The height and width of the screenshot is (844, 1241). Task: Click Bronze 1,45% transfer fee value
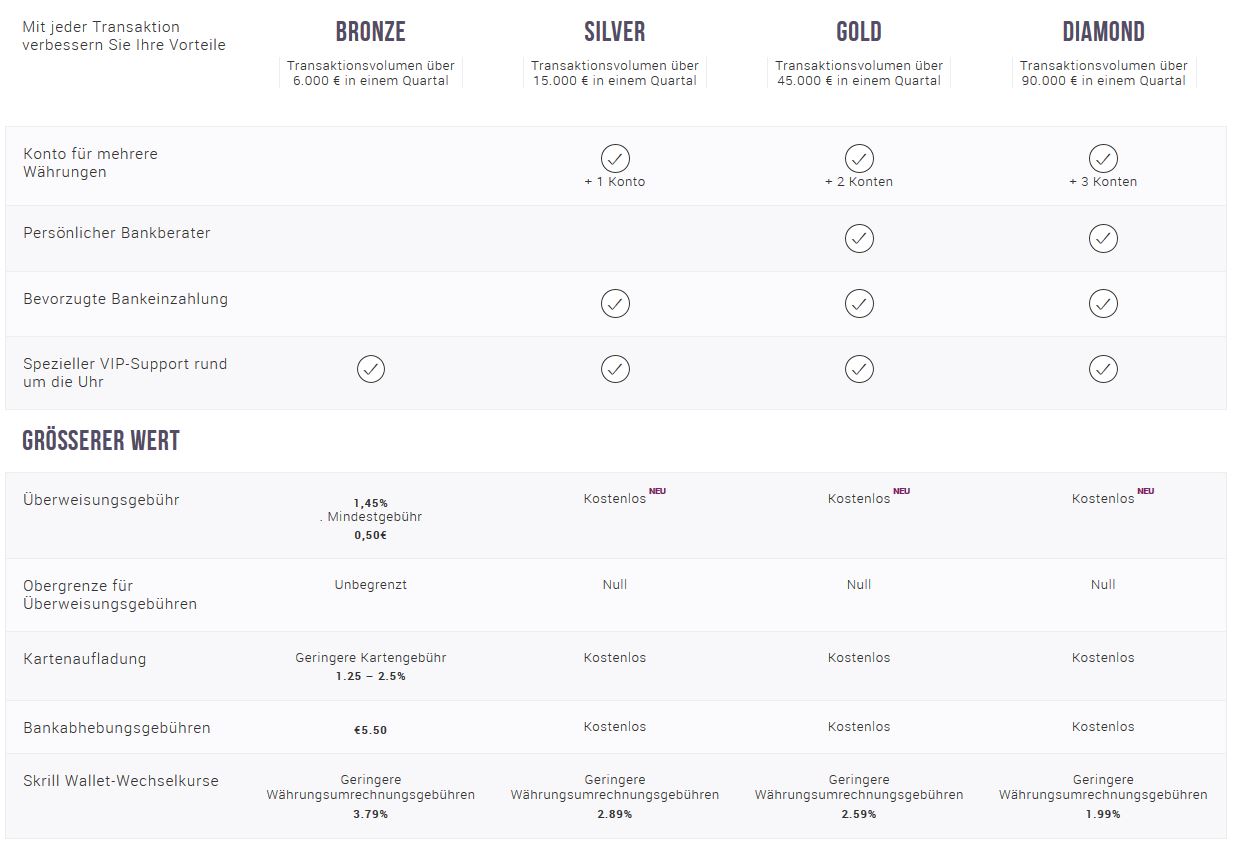(x=371, y=503)
